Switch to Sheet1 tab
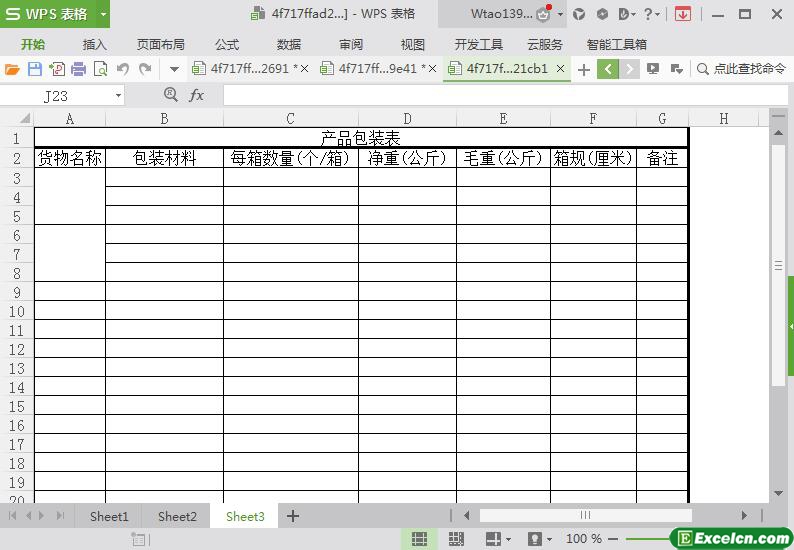 point(109,516)
